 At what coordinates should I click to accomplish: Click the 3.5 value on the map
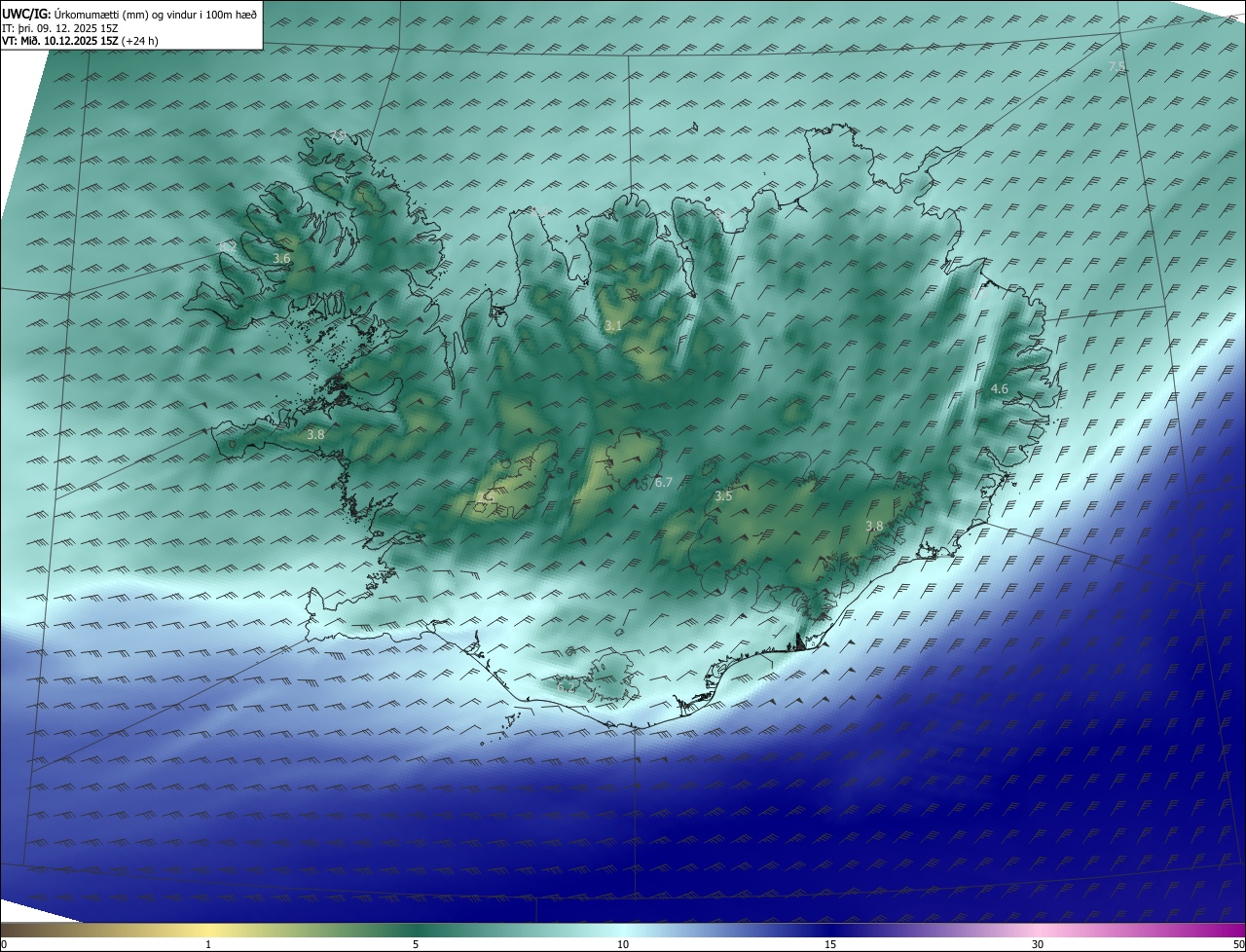pyautogui.click(x=723, y=496)
